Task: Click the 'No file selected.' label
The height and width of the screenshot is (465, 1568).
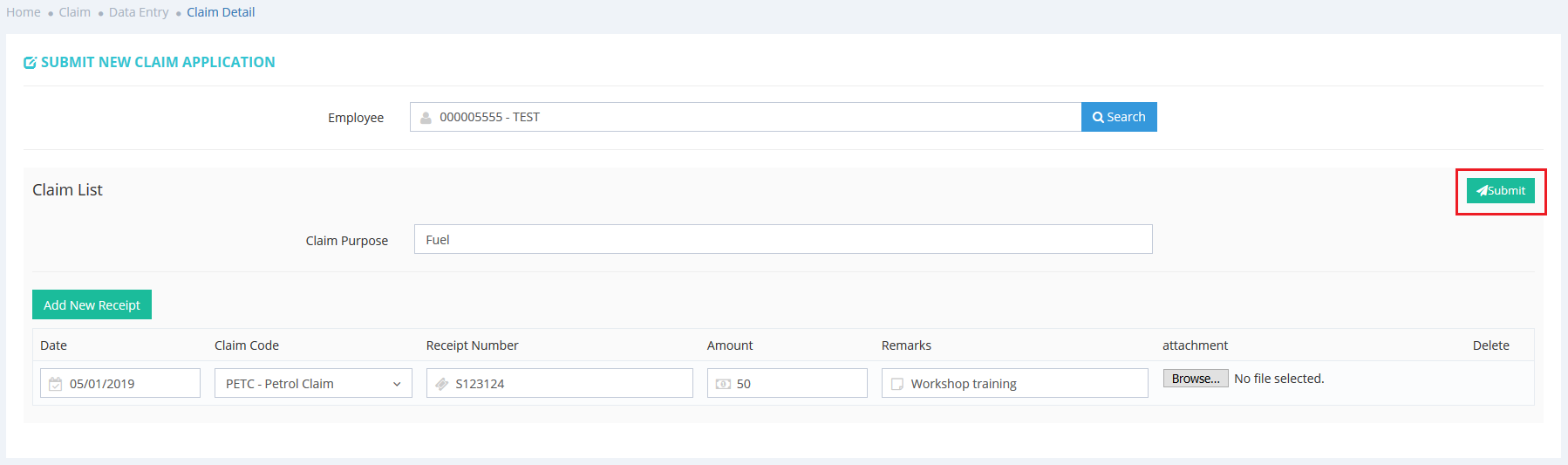Action: pos(1278,379)
